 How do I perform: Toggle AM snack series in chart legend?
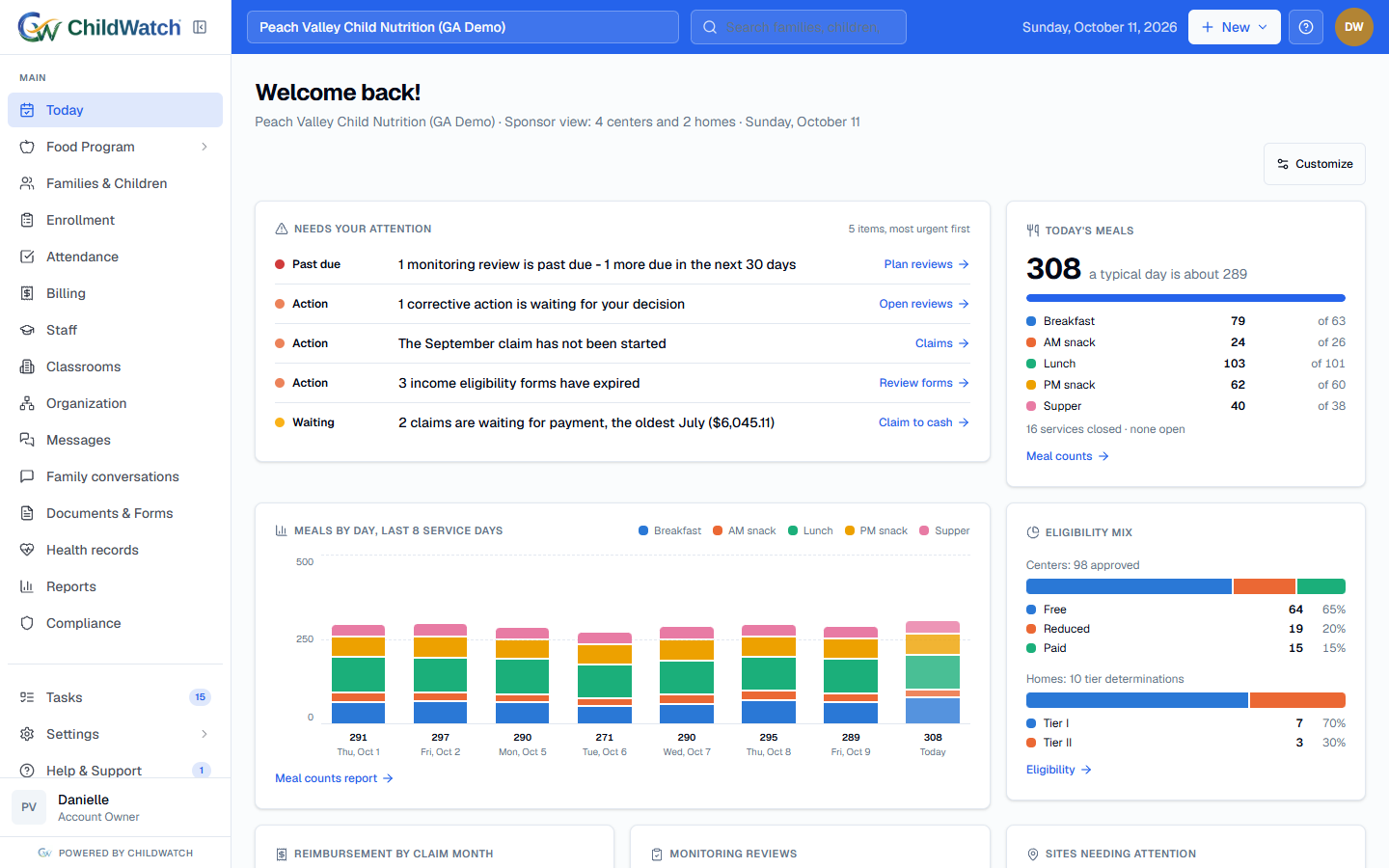[744, 530]
